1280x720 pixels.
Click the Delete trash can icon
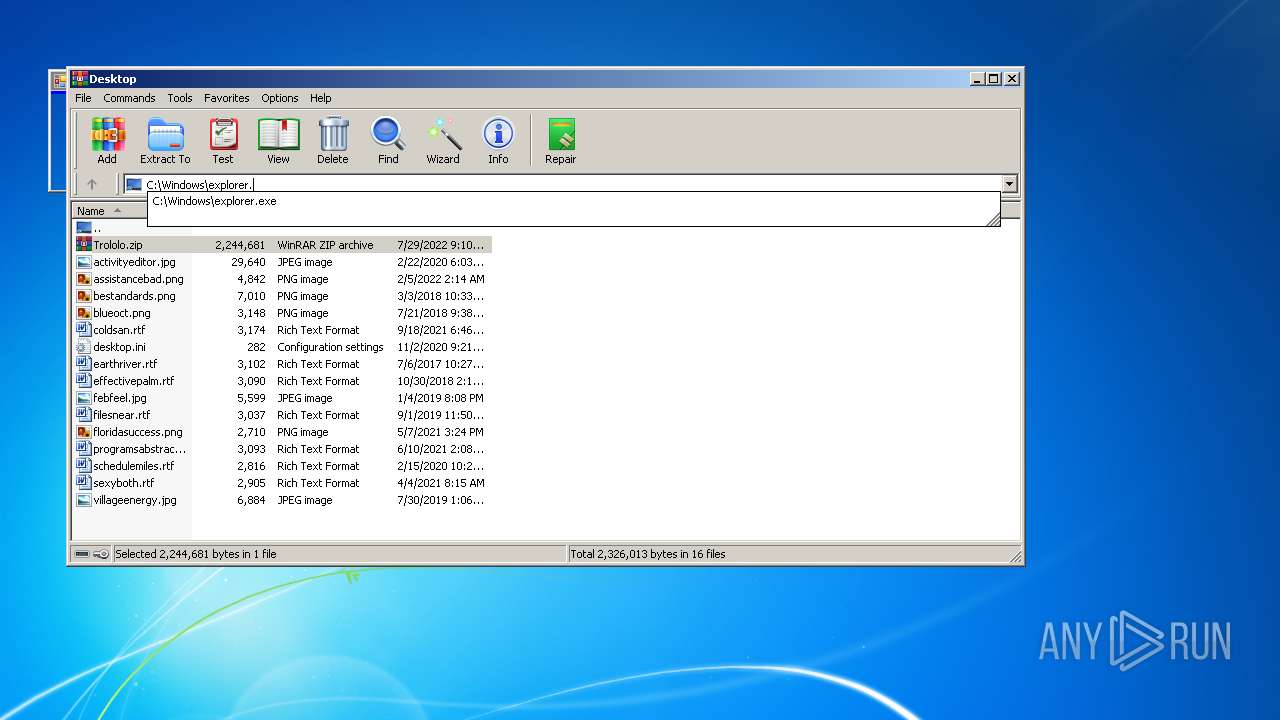[333, 141]
